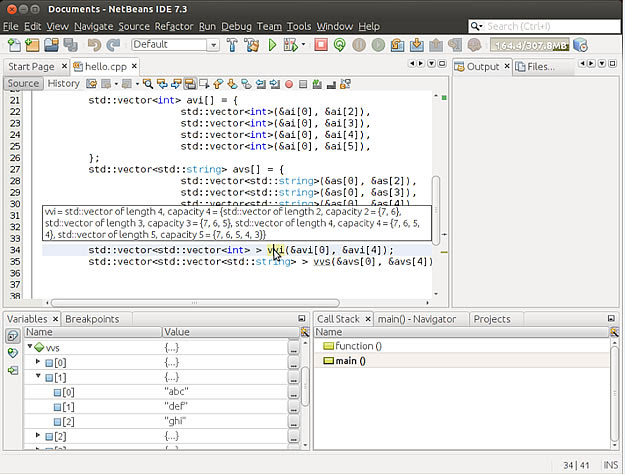Toggle the Source view button
625x474 pixels.
(x=23, y=83)
